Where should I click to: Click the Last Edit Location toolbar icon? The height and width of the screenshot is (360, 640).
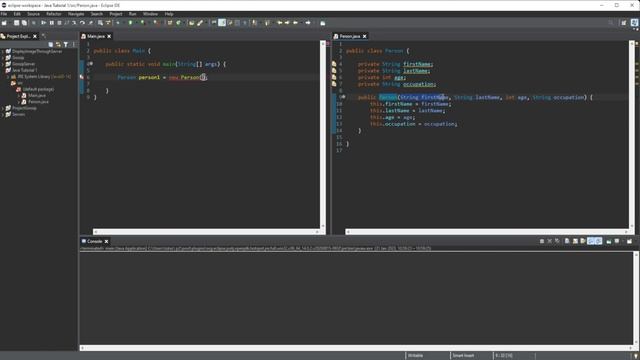point(280,23)
